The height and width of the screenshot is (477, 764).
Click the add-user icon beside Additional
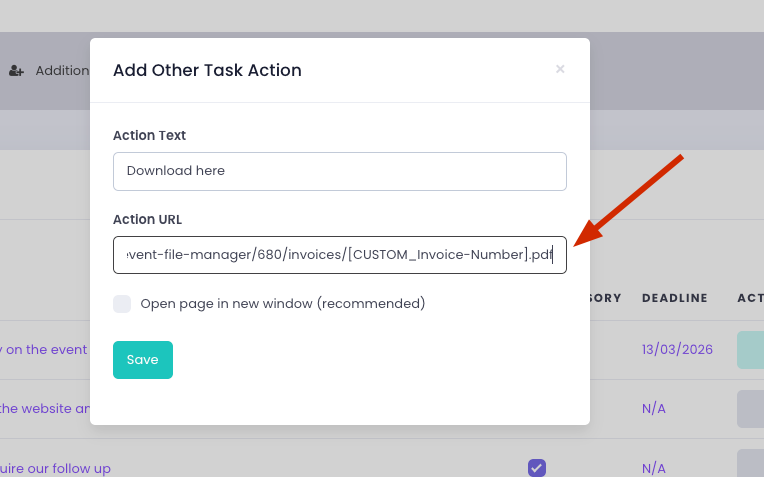(x=16, y=71)
